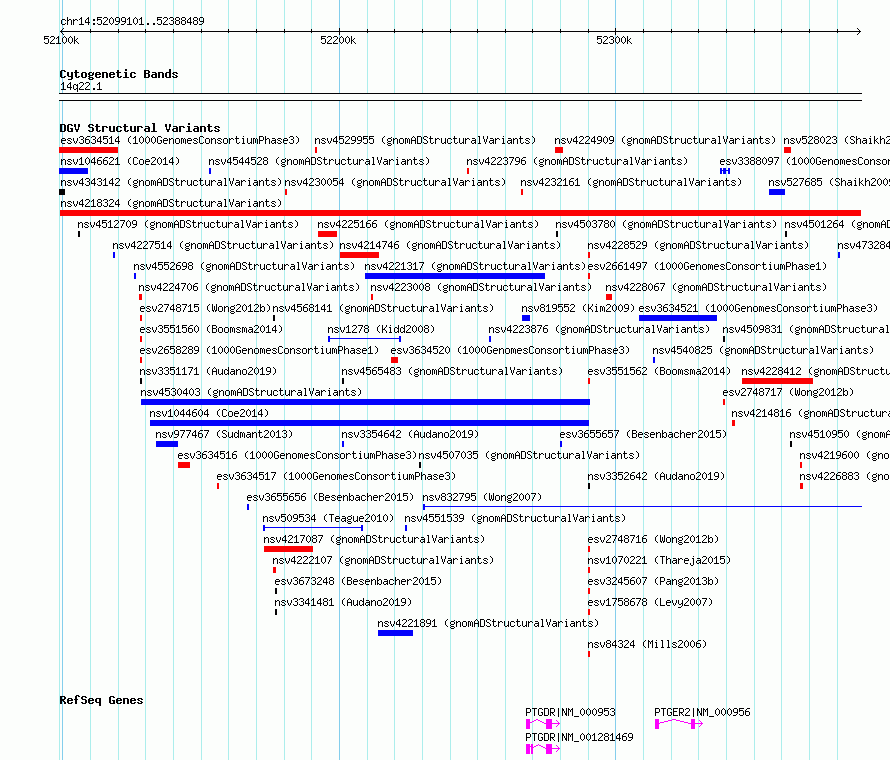Open the nsv3351171 (Audano2019) label
Image resolution: width=890 pixels, height=760 pixels.
coord(208,371)
